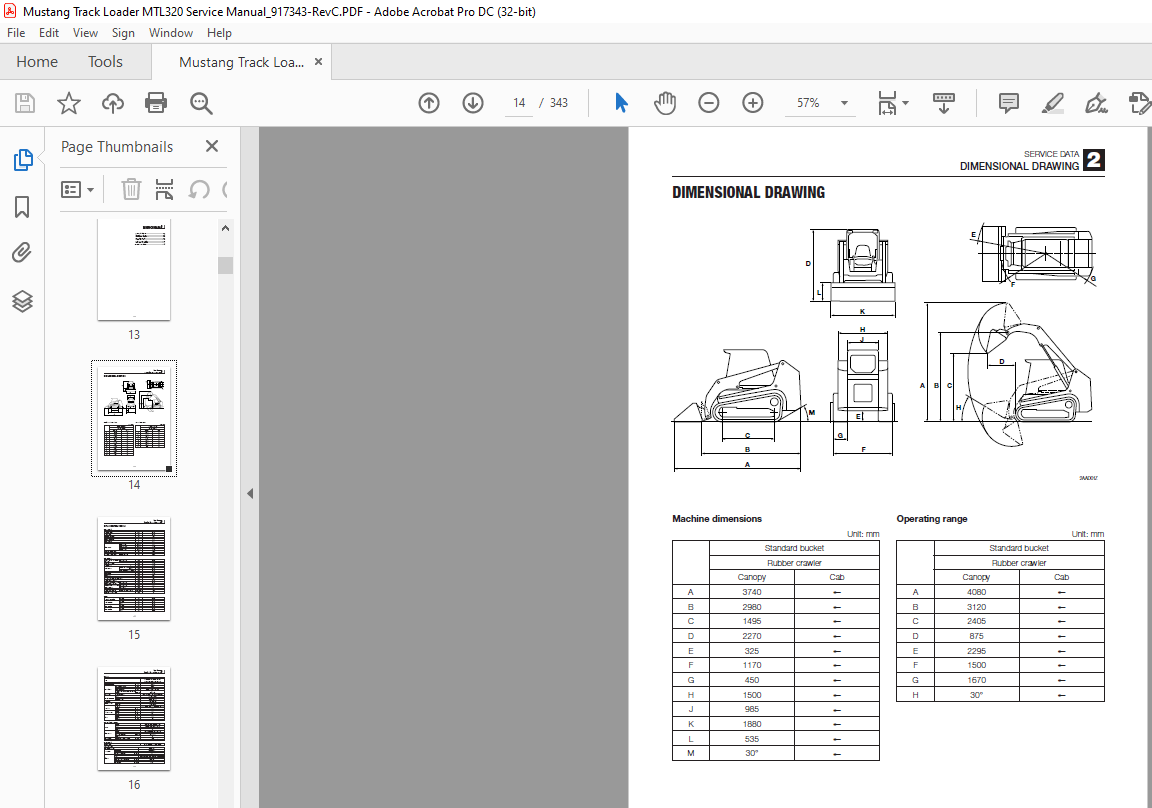Select page 14 thumbnail

pyautogui.click(x=134, y=419)
